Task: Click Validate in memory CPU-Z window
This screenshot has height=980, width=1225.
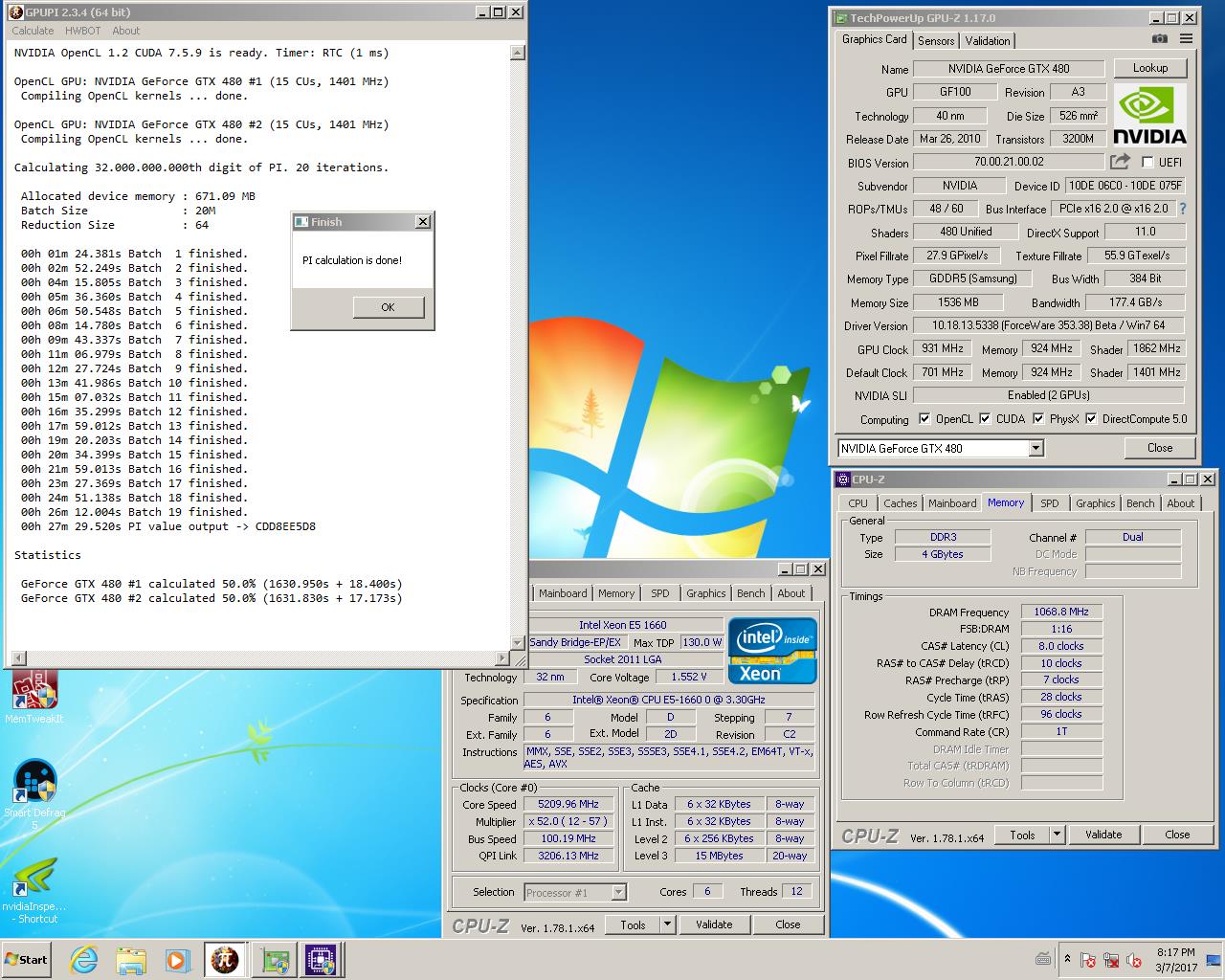Action: click(1102, 835)
